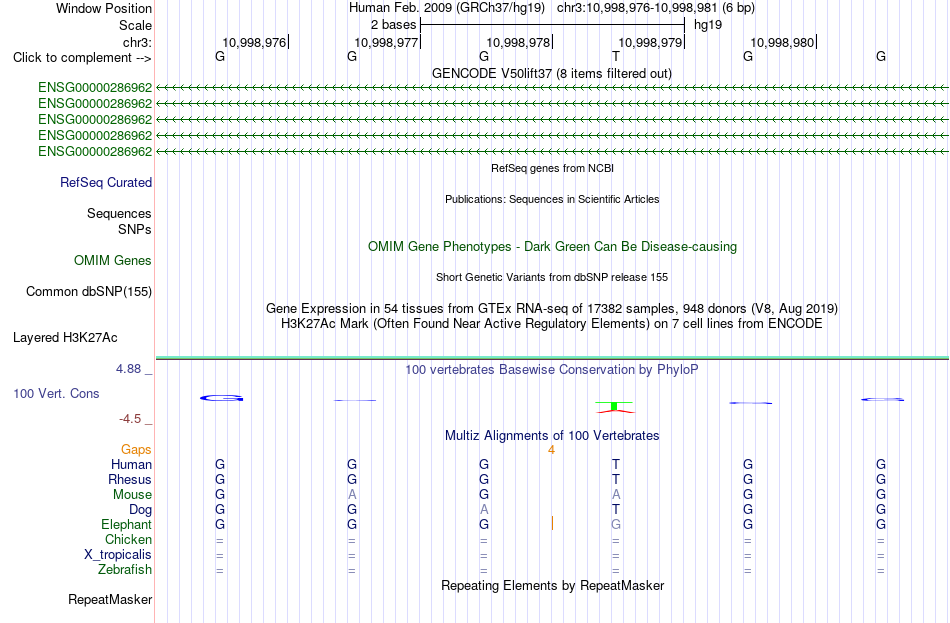950x623 pixels.
Task: Click the Rhesus alignment row label
Action: point(130,479)
